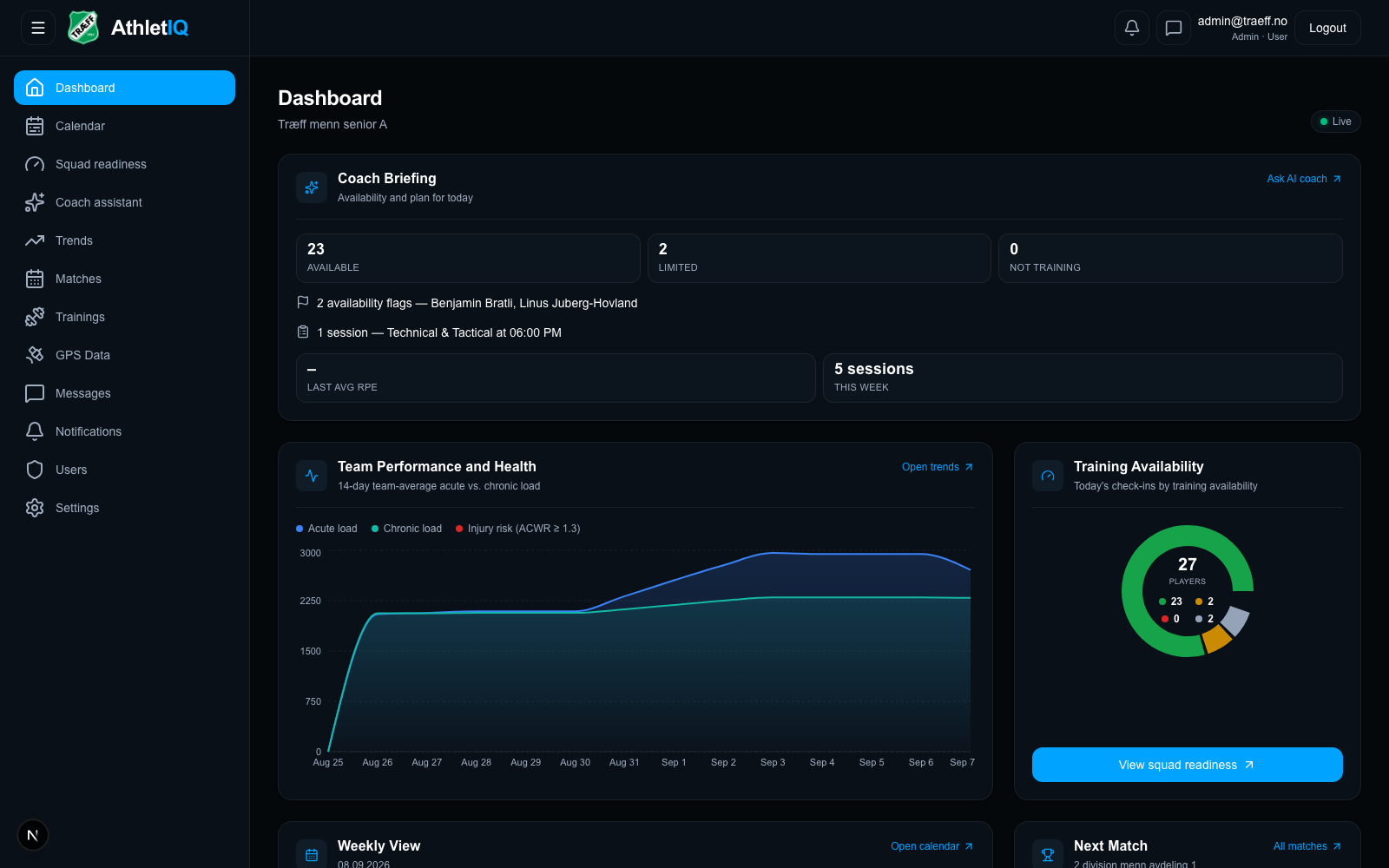Image resolution: width=1389 pixels, height=868 pixels.
Task: Open Coach assistant from sidebar
Action: [124, 202]
